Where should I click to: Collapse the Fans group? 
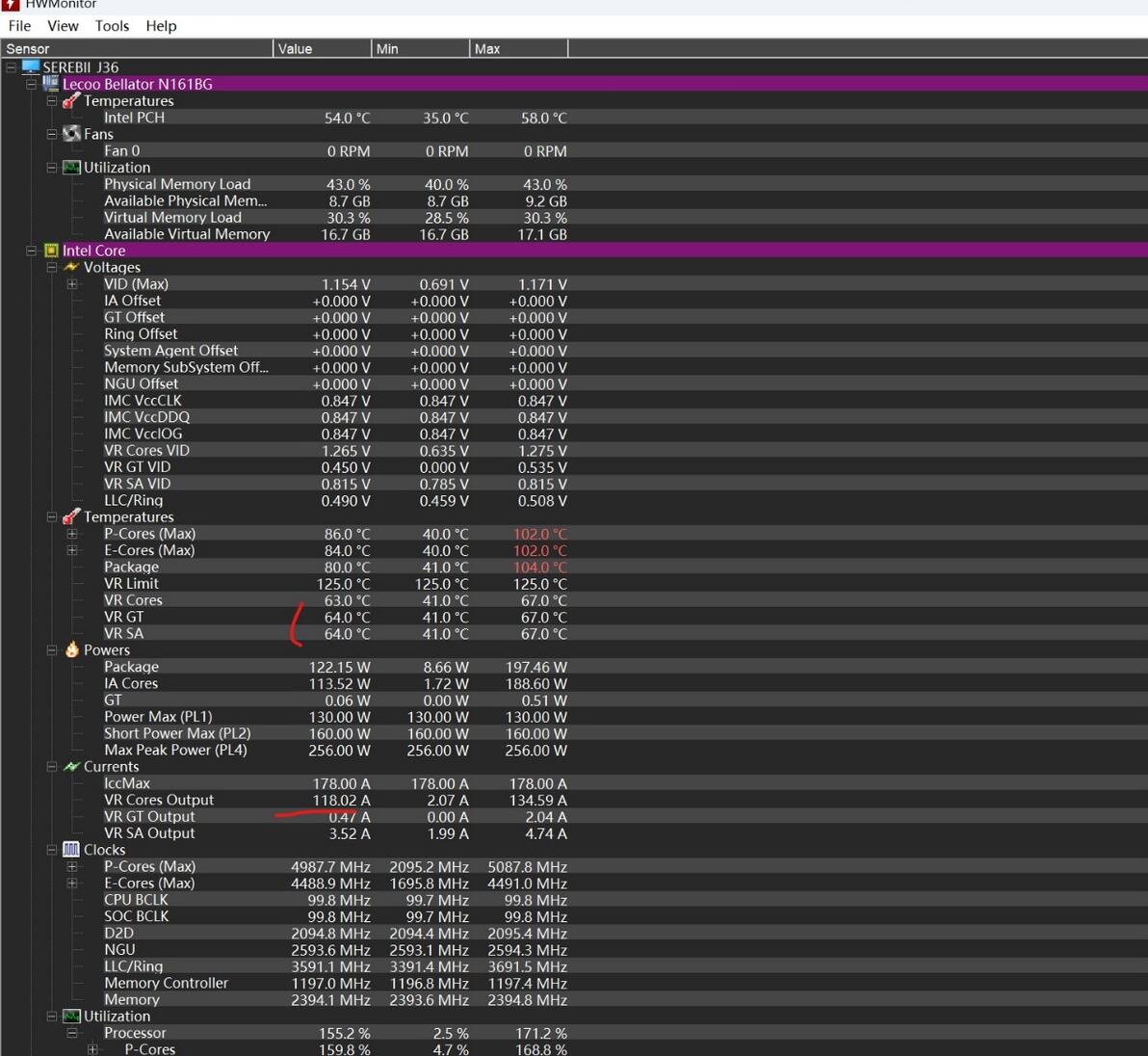(52, 134)
